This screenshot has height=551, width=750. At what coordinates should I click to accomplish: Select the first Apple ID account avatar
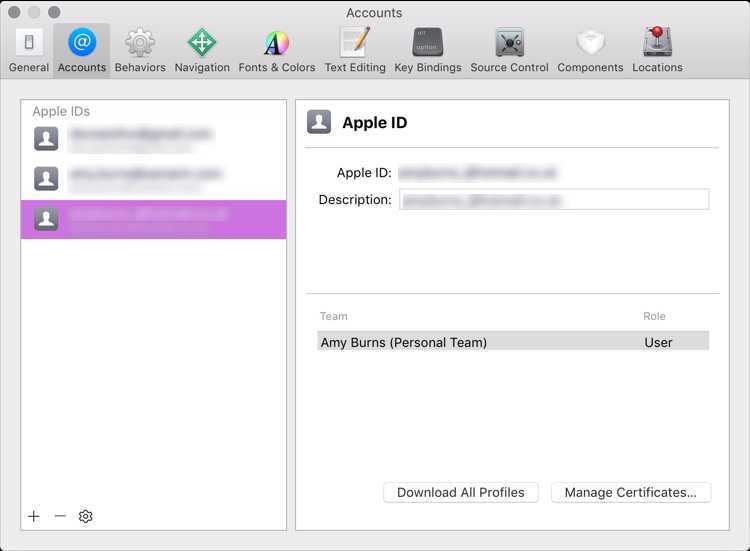tap(46, 139)
